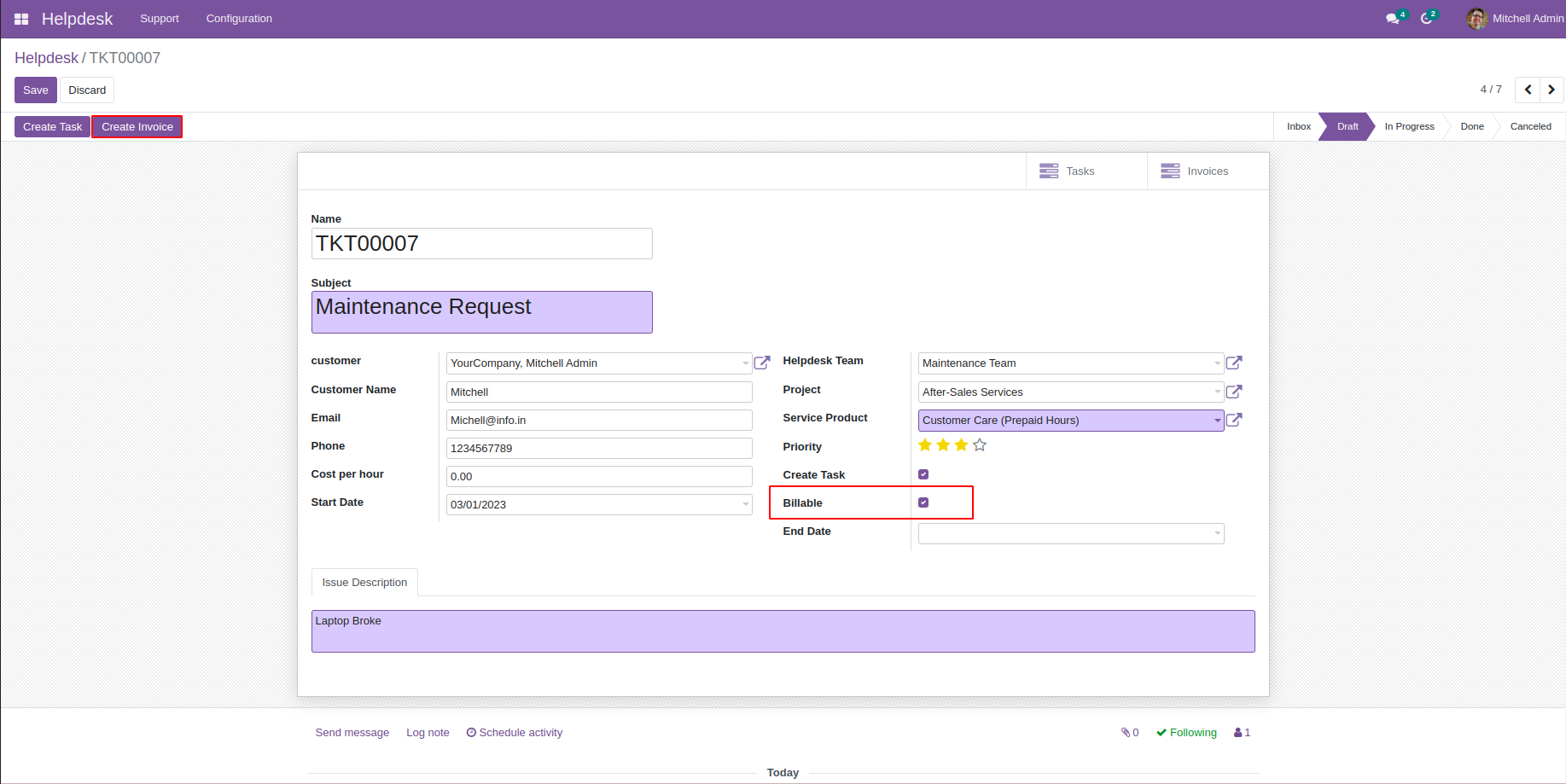Expand the Project dropdown After-Sales Services
Image resolution: width=1566 pixels, height=784 pixels.
tap(1217, 392)
